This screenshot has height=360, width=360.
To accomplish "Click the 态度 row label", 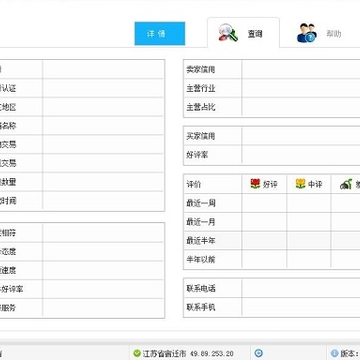I will (8, 252).
